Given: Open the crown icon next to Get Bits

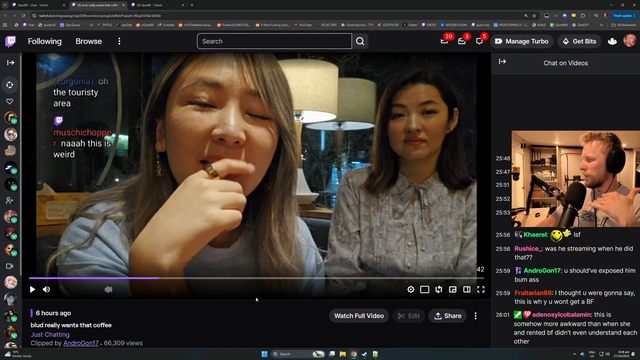Looking at the screenshot, I should (x=612, y=41).
